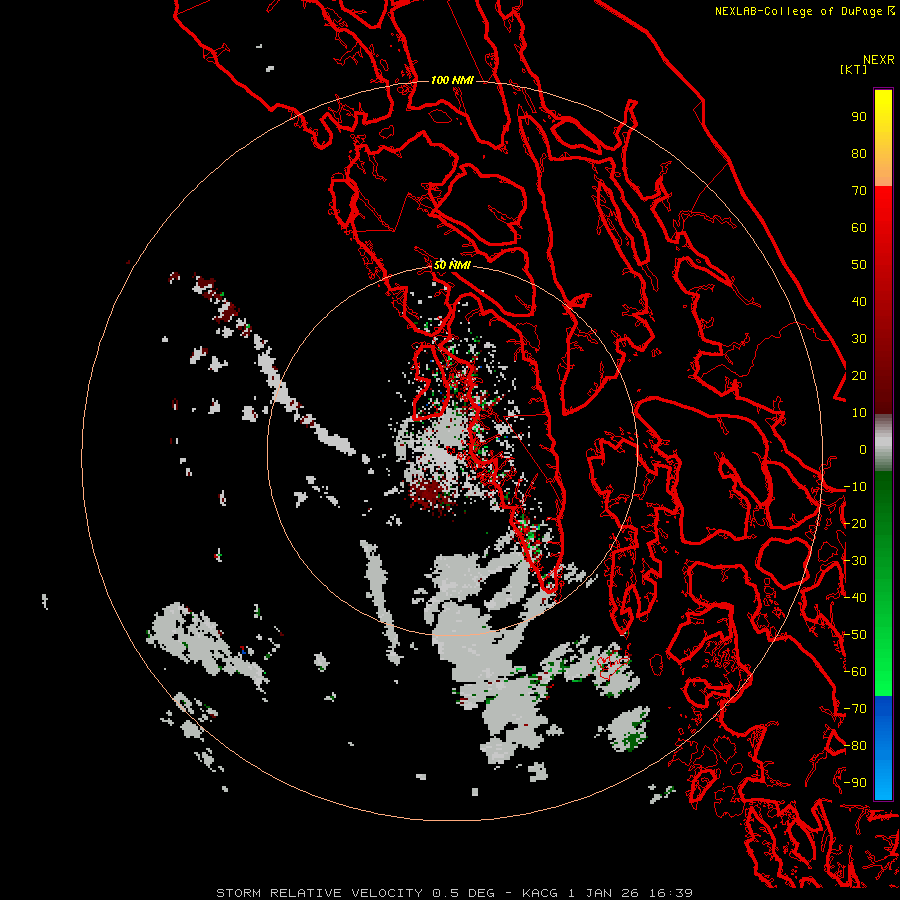Click the 'NEXR' label above the color scale
Viewport: 900px width, 900px height.
[879, 60]
